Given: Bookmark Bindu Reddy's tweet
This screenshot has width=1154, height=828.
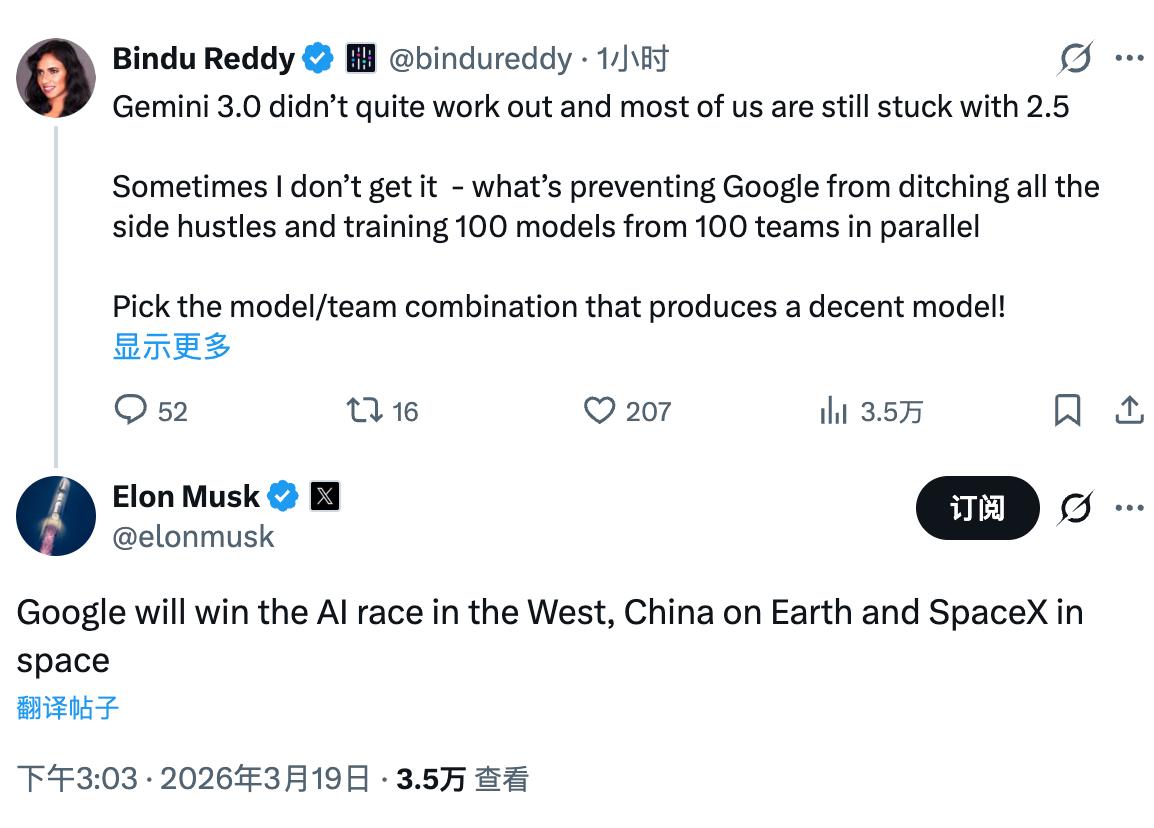Looking at the screenshot, I should tap(1068, 410).
